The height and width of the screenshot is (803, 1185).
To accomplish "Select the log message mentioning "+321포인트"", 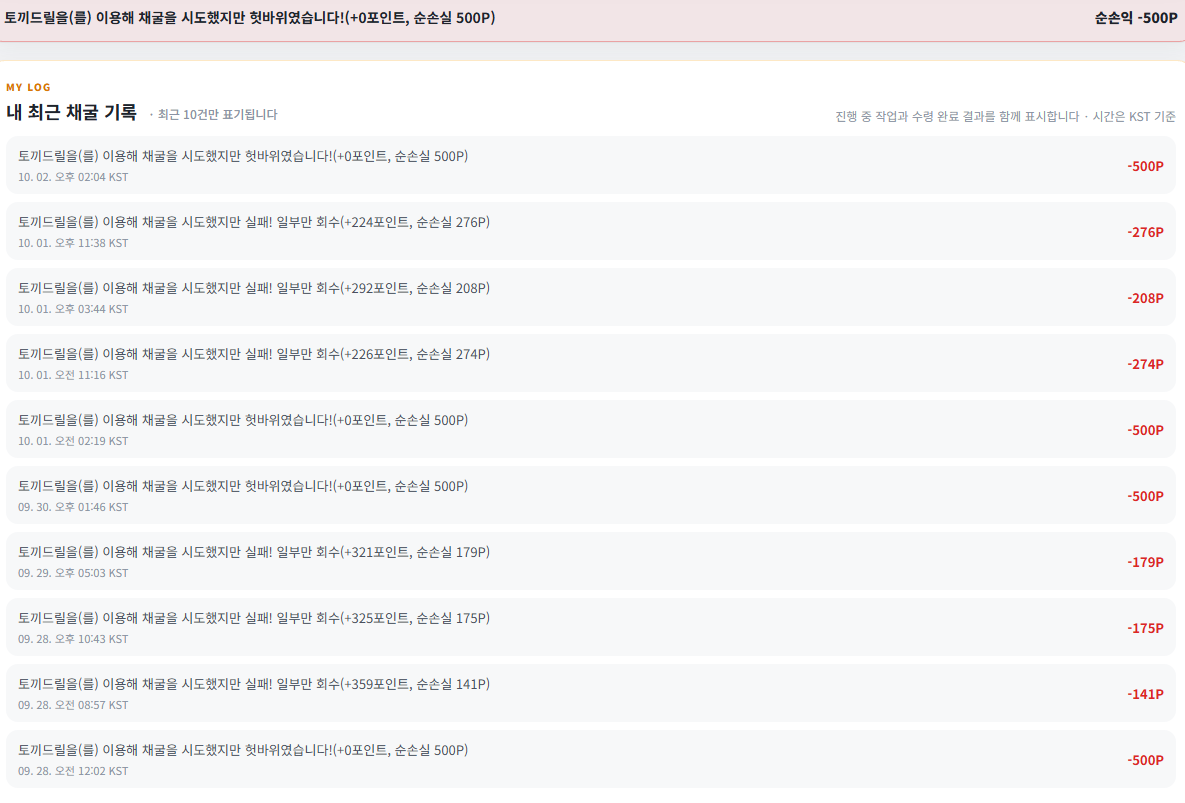I will point(254,552).
